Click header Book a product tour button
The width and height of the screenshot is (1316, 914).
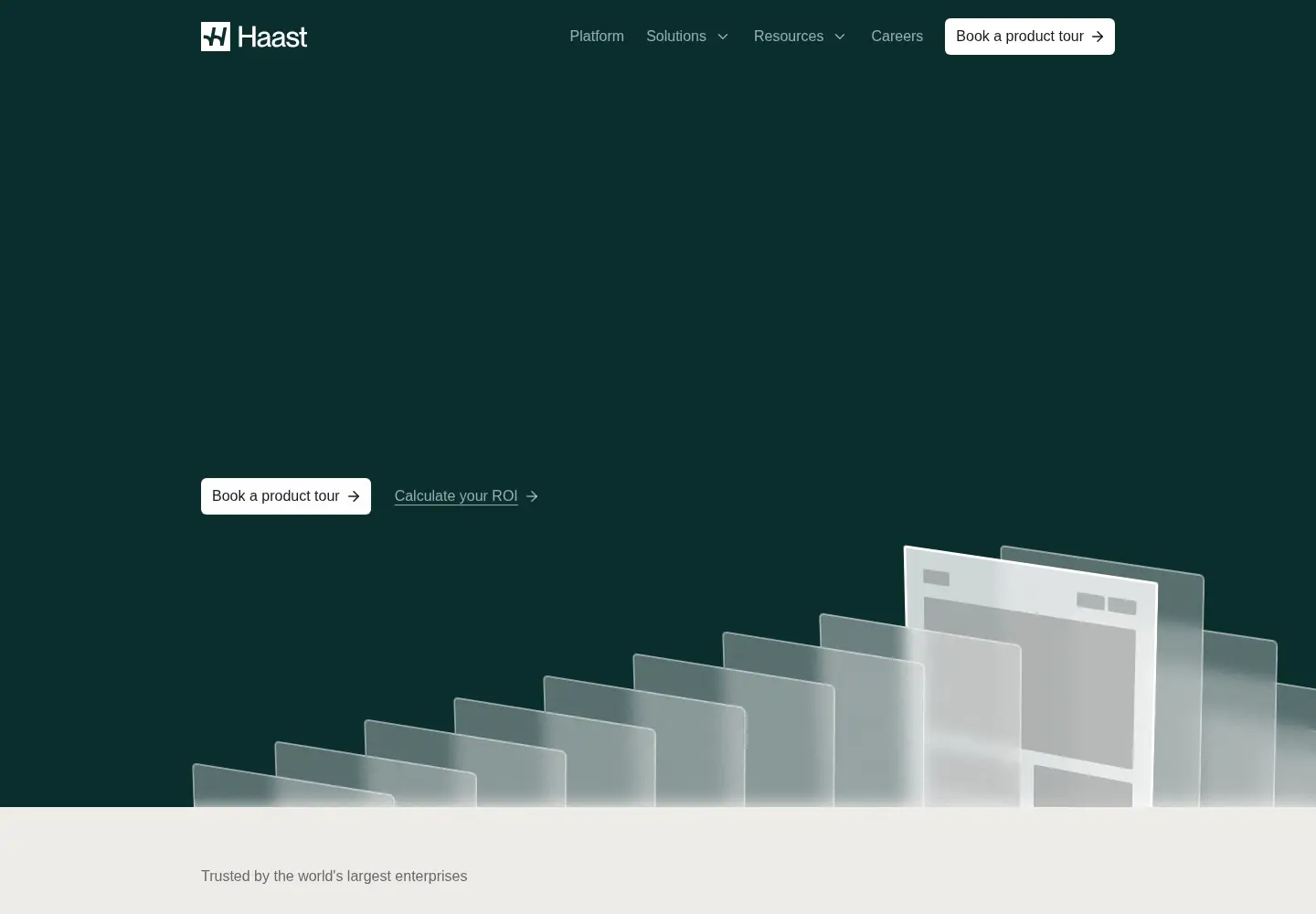(x=1030, y=37)
